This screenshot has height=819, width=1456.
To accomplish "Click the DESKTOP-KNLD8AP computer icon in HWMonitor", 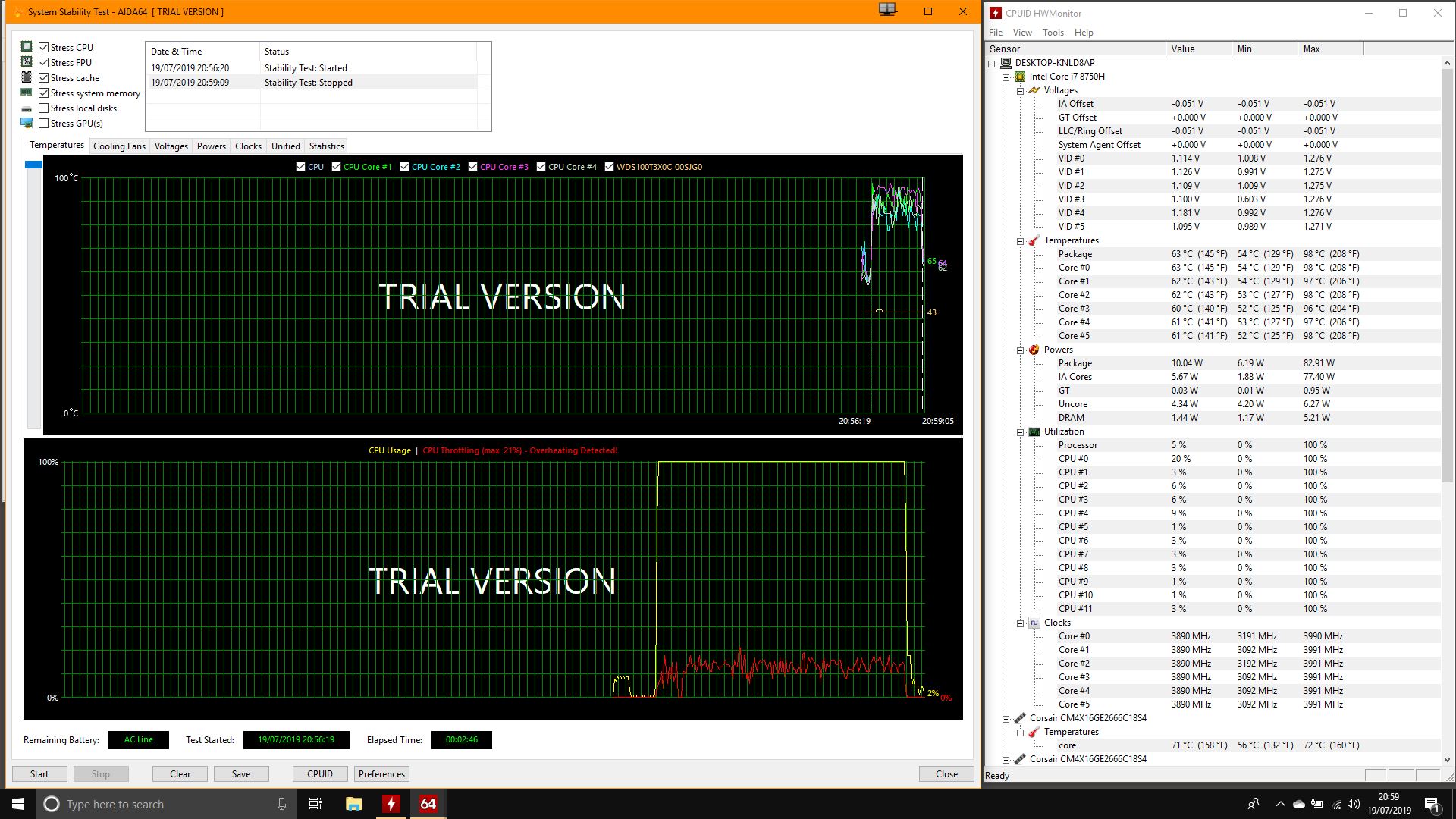I will point(1006,63).
